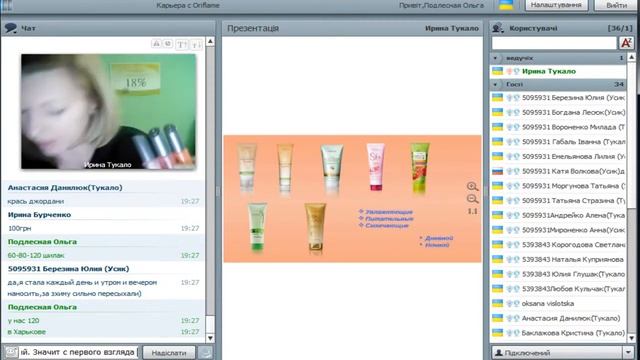Click flag icon next to Ирина Тукало
The width and height of the screenshot is (640, 360).
click(497, 71)
